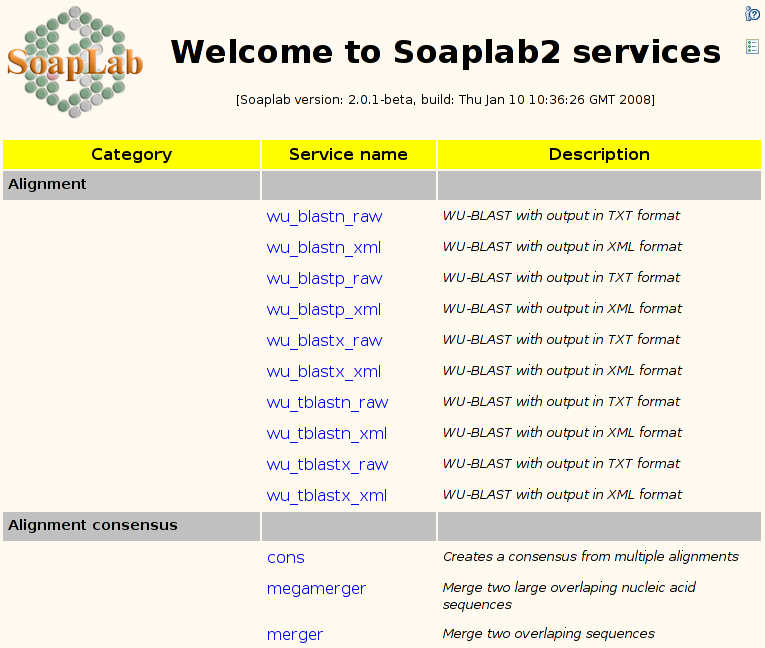The image size is (765, 648).
Task: Select the wu_blastp_raw service
Action: coord(324,278)
